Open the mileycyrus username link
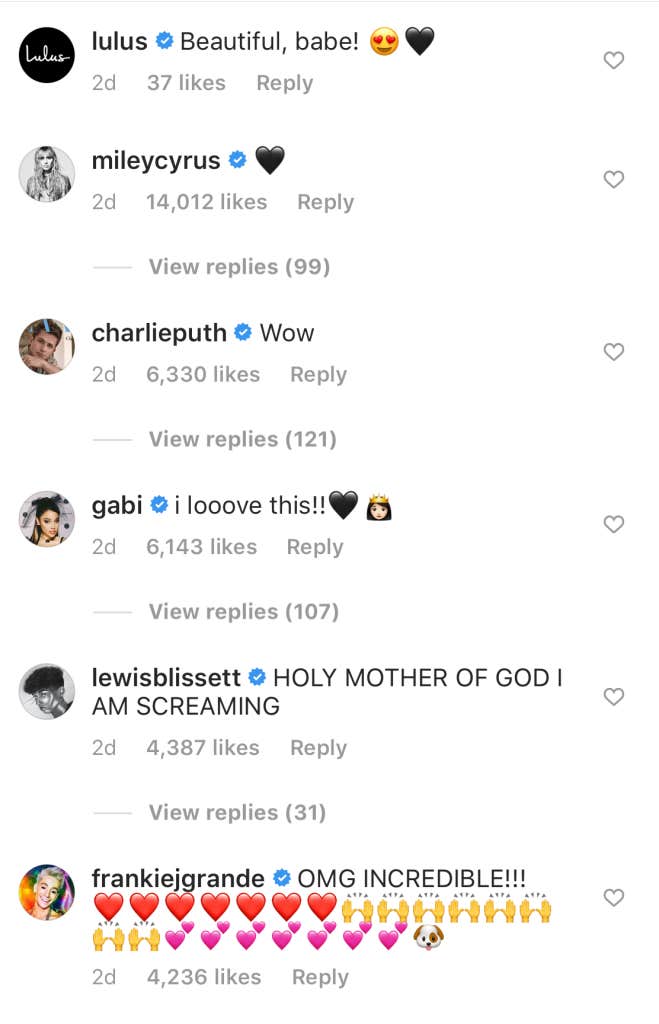 click(155, 160)
